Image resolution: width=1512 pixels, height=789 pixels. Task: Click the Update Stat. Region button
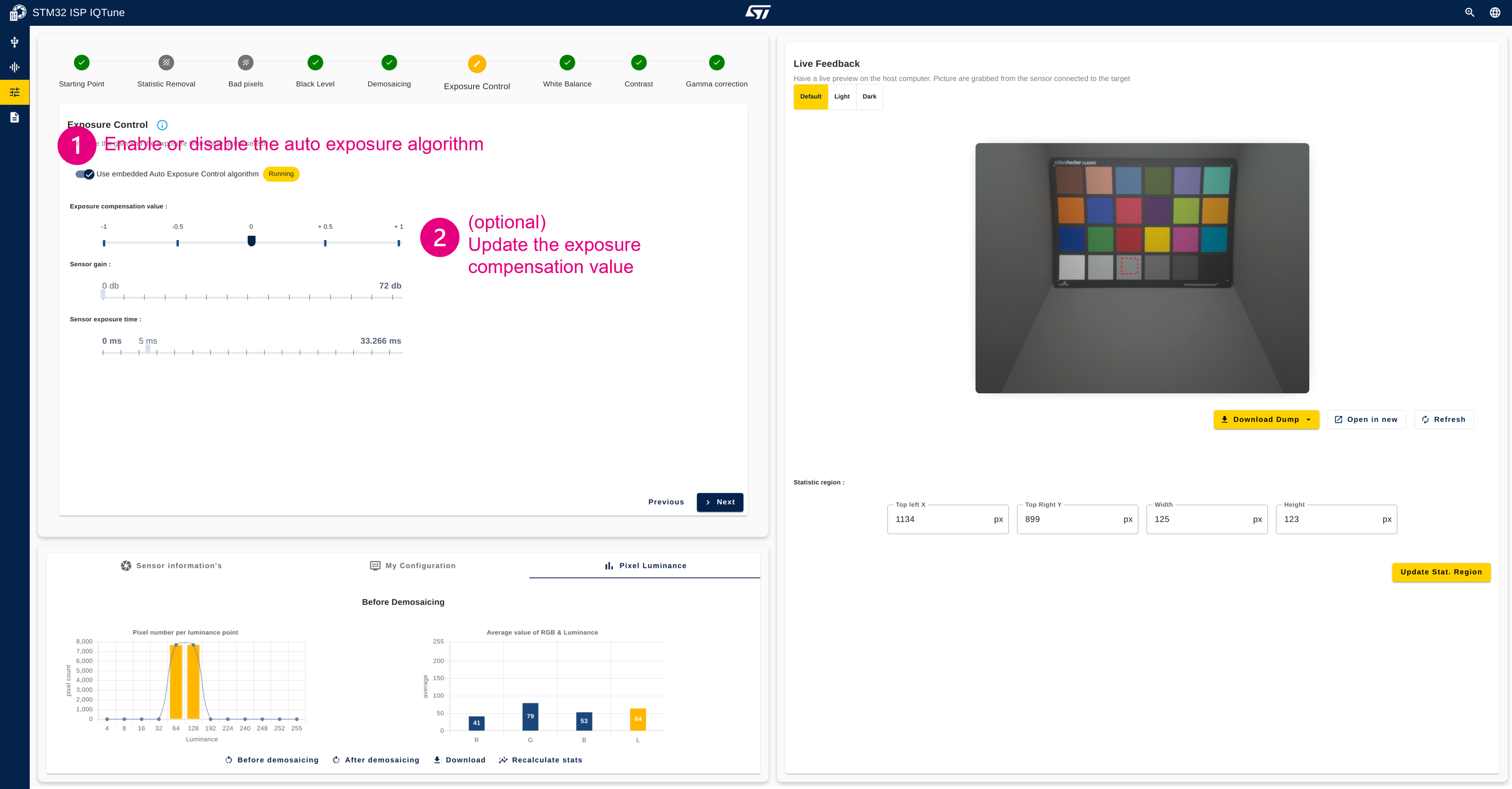pyautogui.click(x=1441, y=572)
